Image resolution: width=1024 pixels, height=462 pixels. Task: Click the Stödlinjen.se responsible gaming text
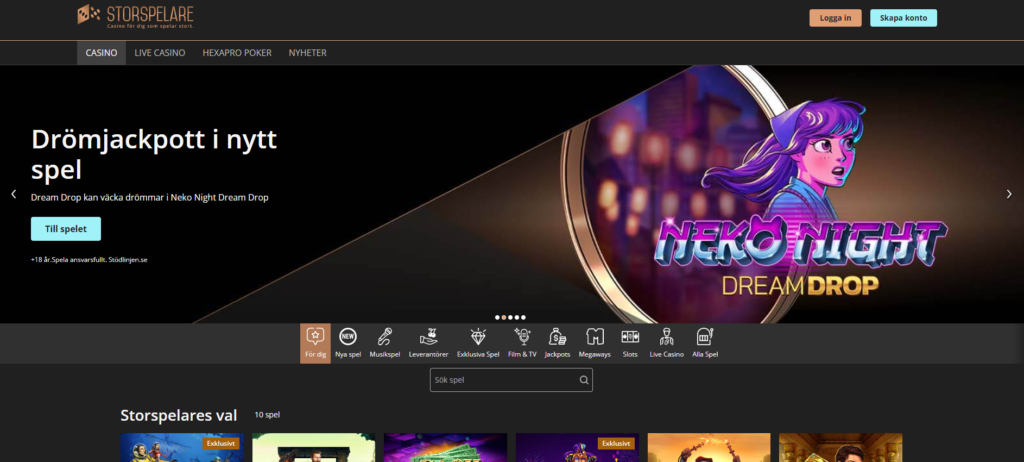pyautogui.click(x=128, y=259)
